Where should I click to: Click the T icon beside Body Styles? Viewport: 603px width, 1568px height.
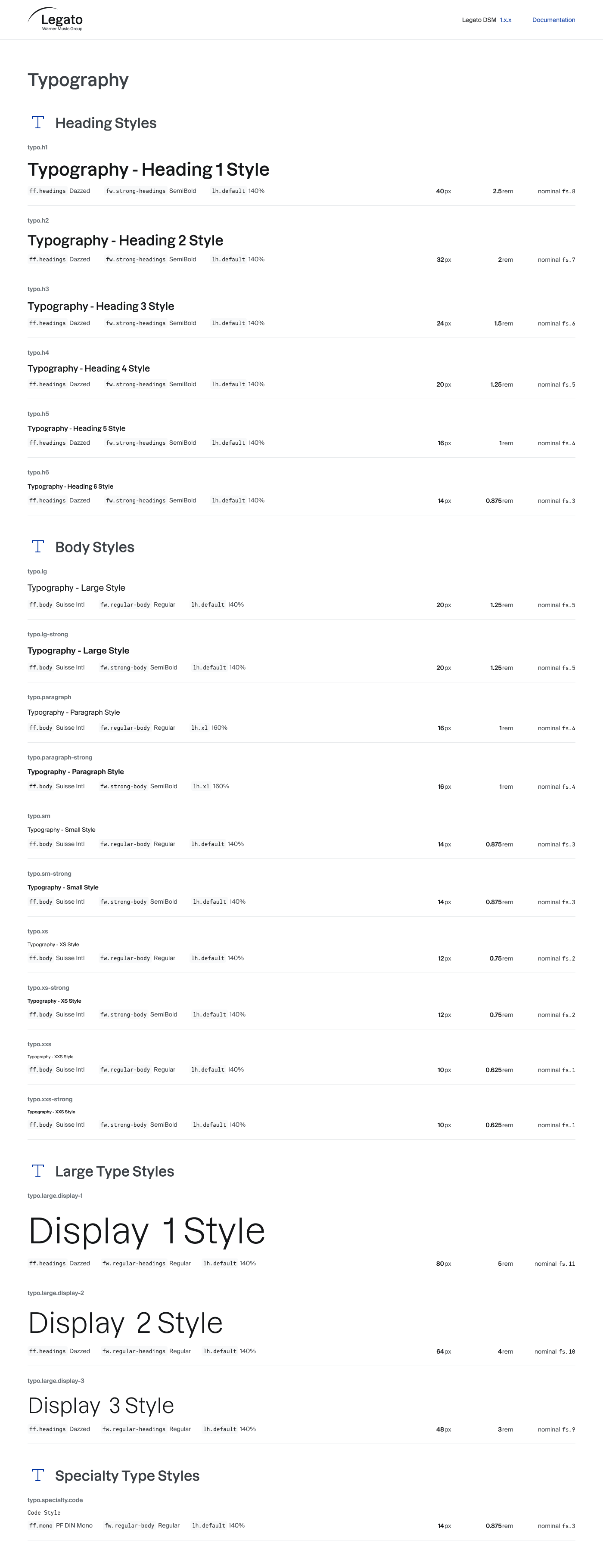(38, 547)
